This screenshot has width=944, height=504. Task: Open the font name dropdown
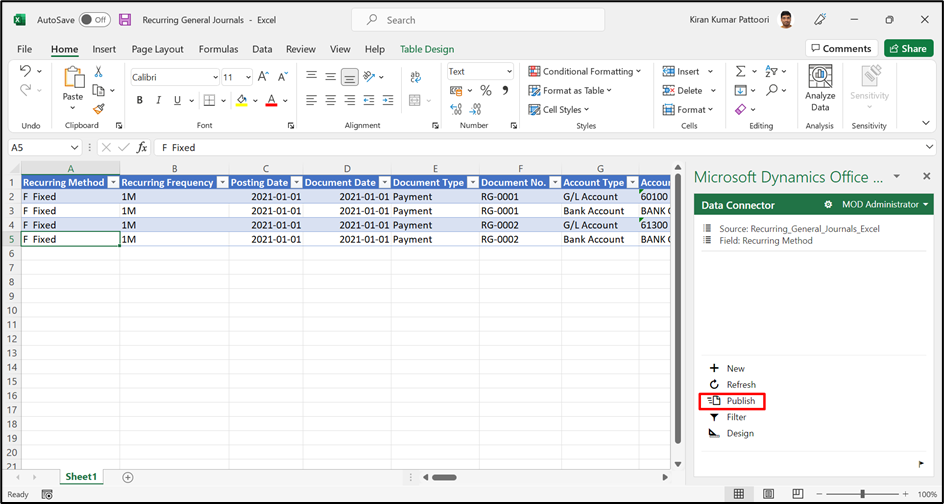pos(216,77)
